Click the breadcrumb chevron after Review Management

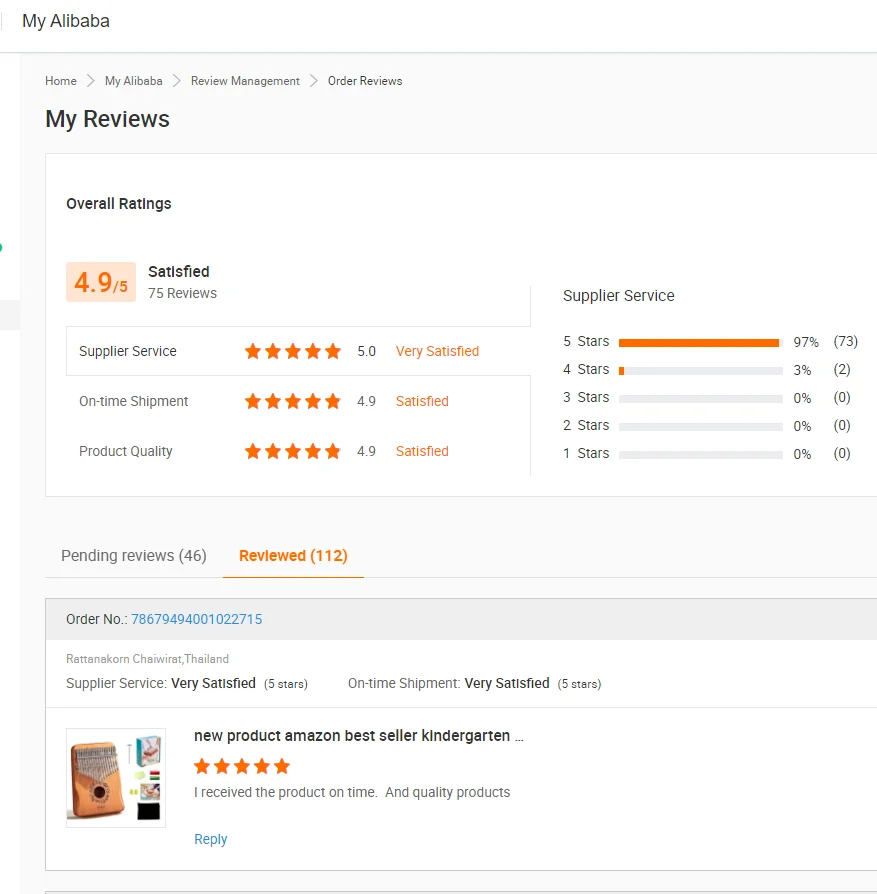point(314,81)
